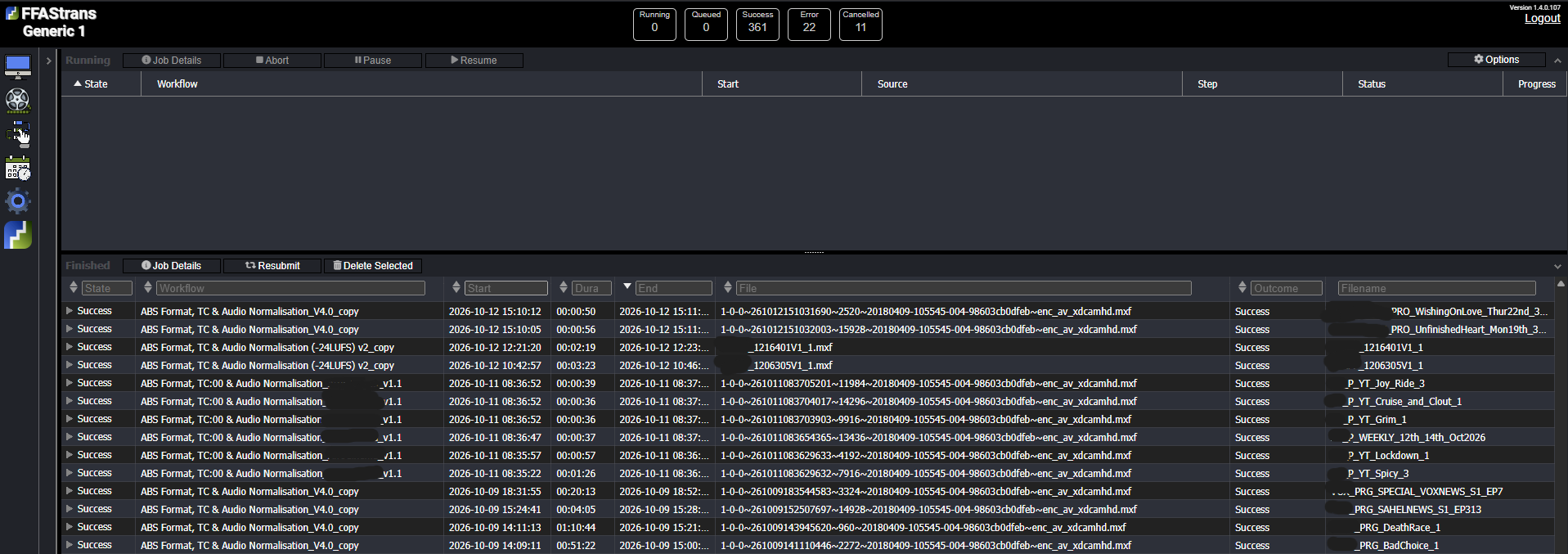Click Delete Selected button
This screenshot has height=554, width=1568.
[x=373, y=266]
